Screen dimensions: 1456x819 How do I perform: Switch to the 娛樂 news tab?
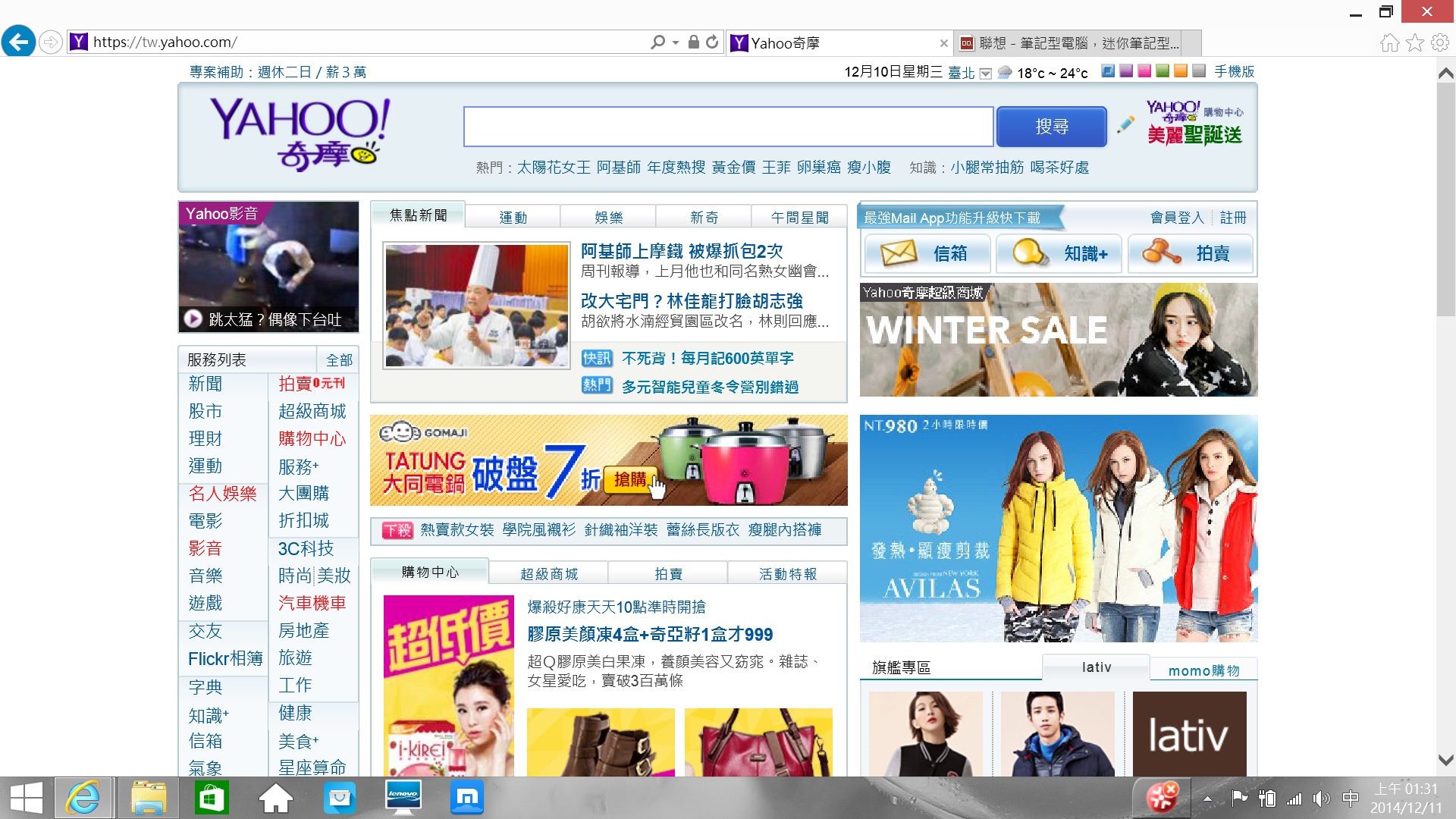click(x=608, y=218)
